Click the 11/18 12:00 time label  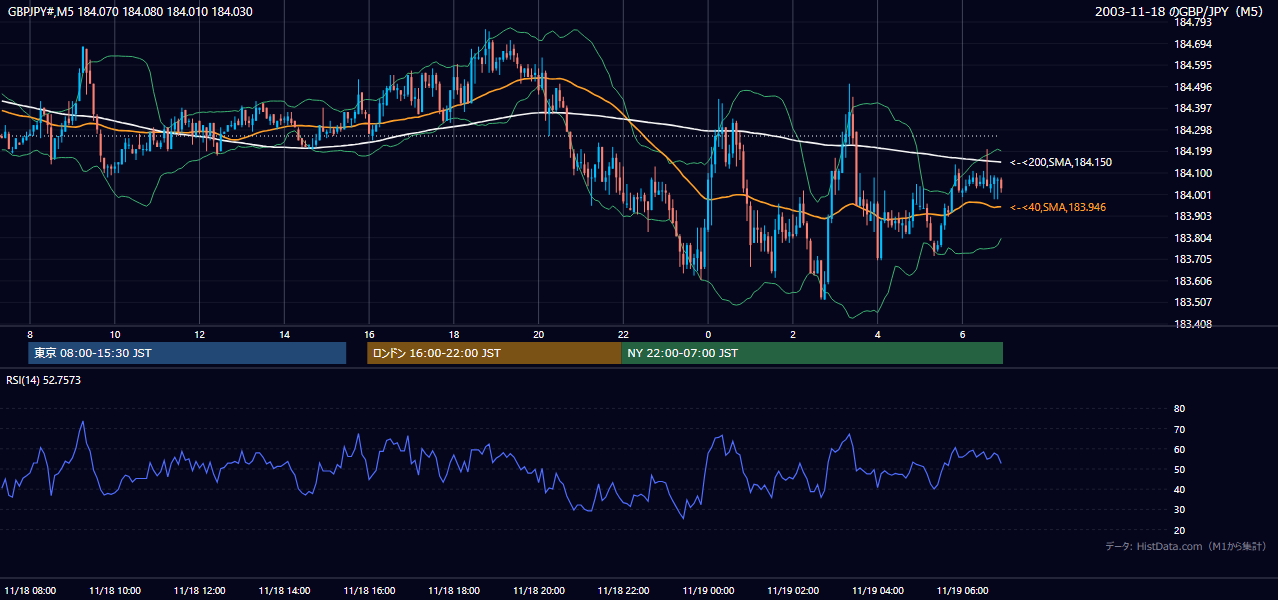[x=199, y=590]
